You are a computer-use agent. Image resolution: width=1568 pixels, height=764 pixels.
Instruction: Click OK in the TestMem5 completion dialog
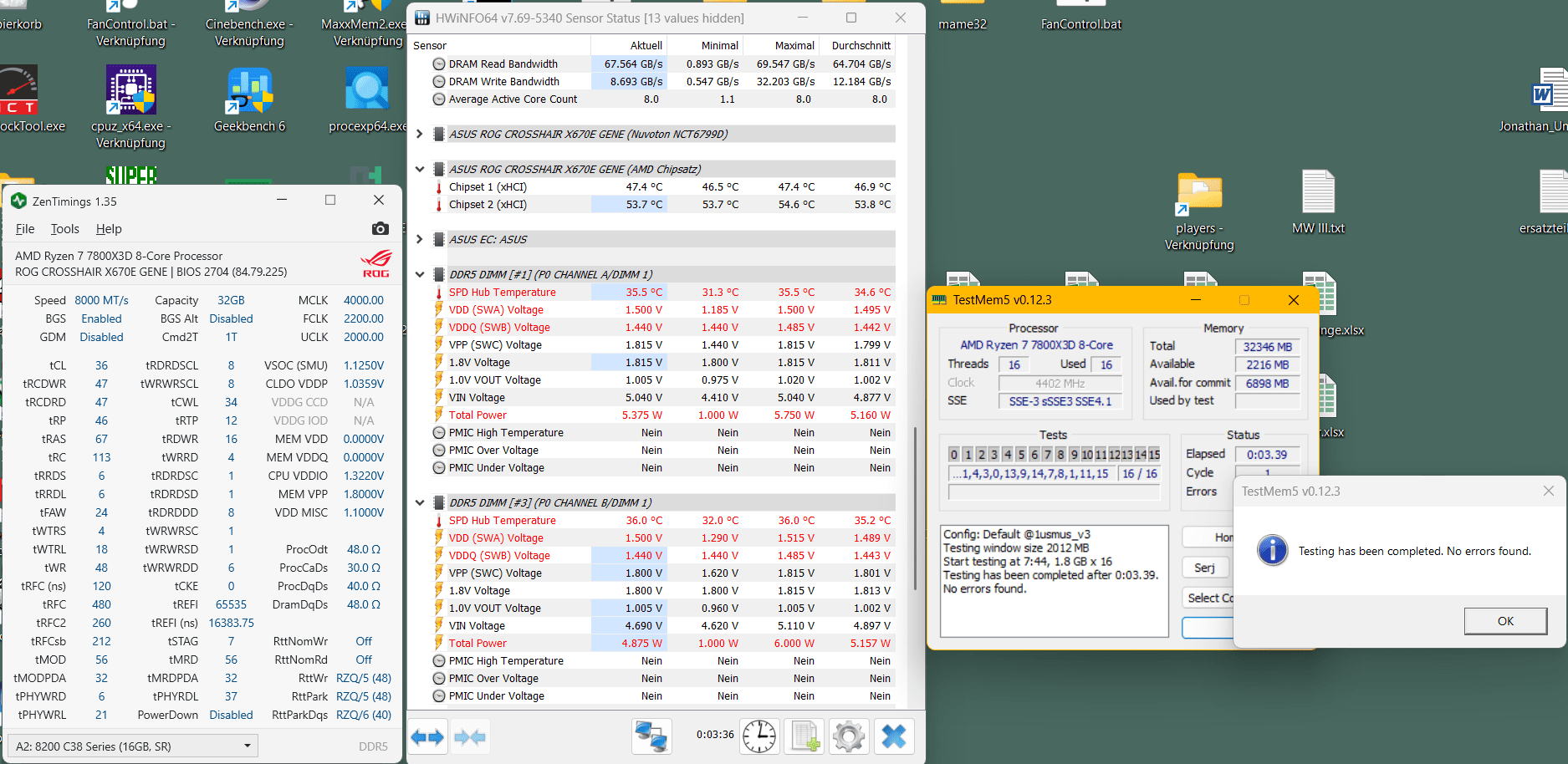click(x=1505, y=621)
